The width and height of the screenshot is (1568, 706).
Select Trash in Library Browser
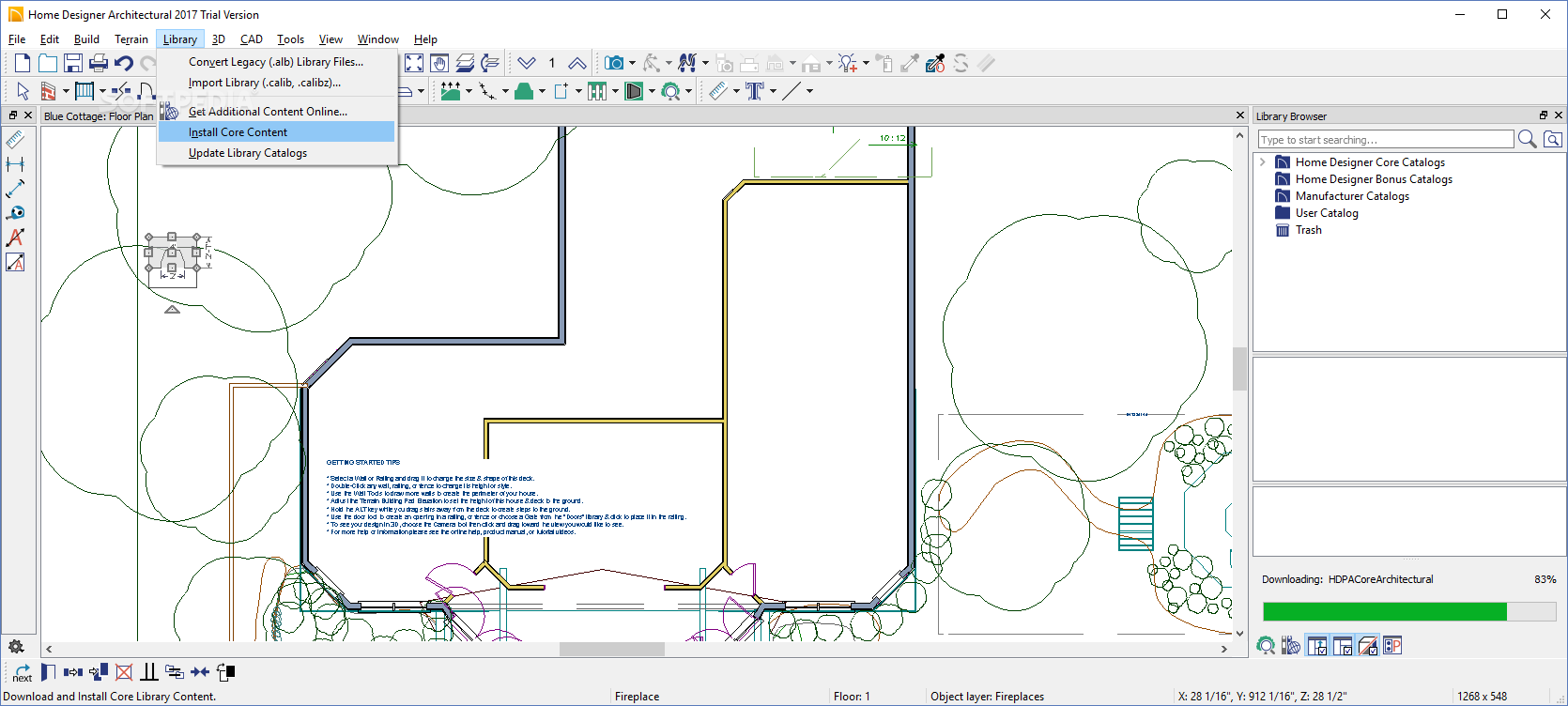[1308, 230]
